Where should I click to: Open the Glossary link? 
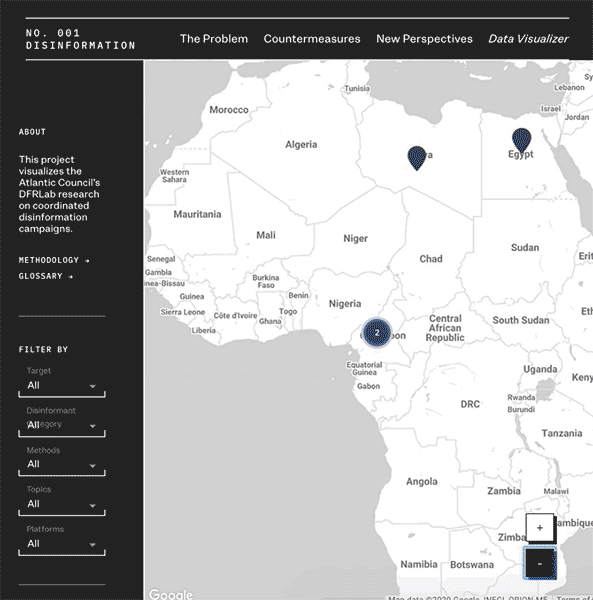coord(46,276)
